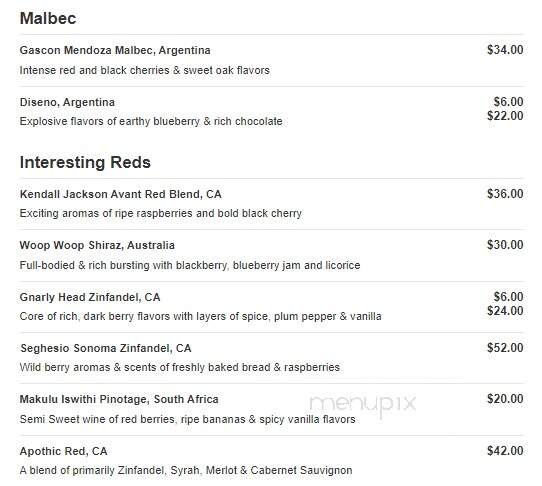Click the Interesting Reds section heading
Viewport: 542px width, 486px height.
click(x=85, y=162)
